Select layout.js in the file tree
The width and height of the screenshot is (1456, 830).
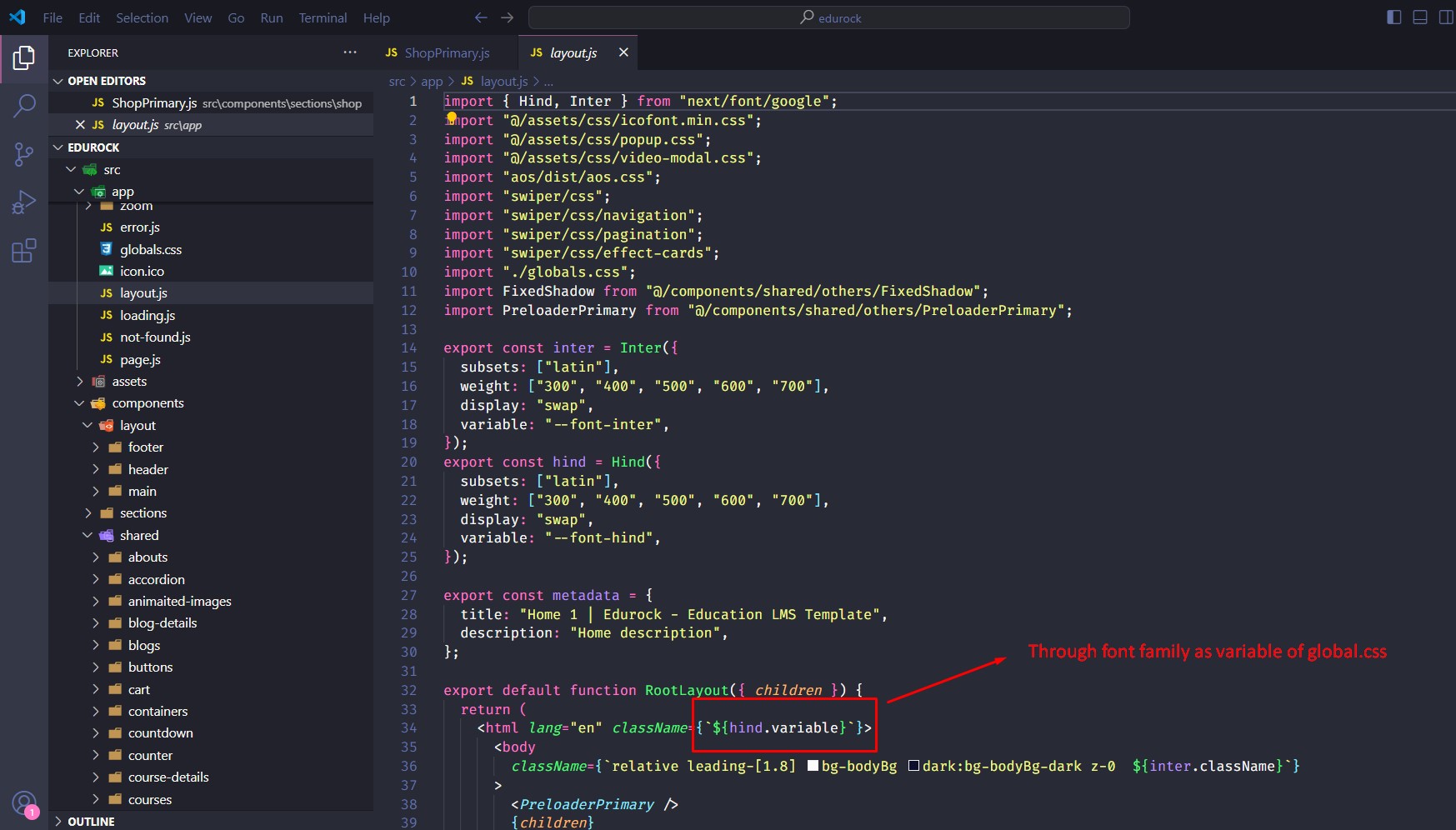point(211,293)
